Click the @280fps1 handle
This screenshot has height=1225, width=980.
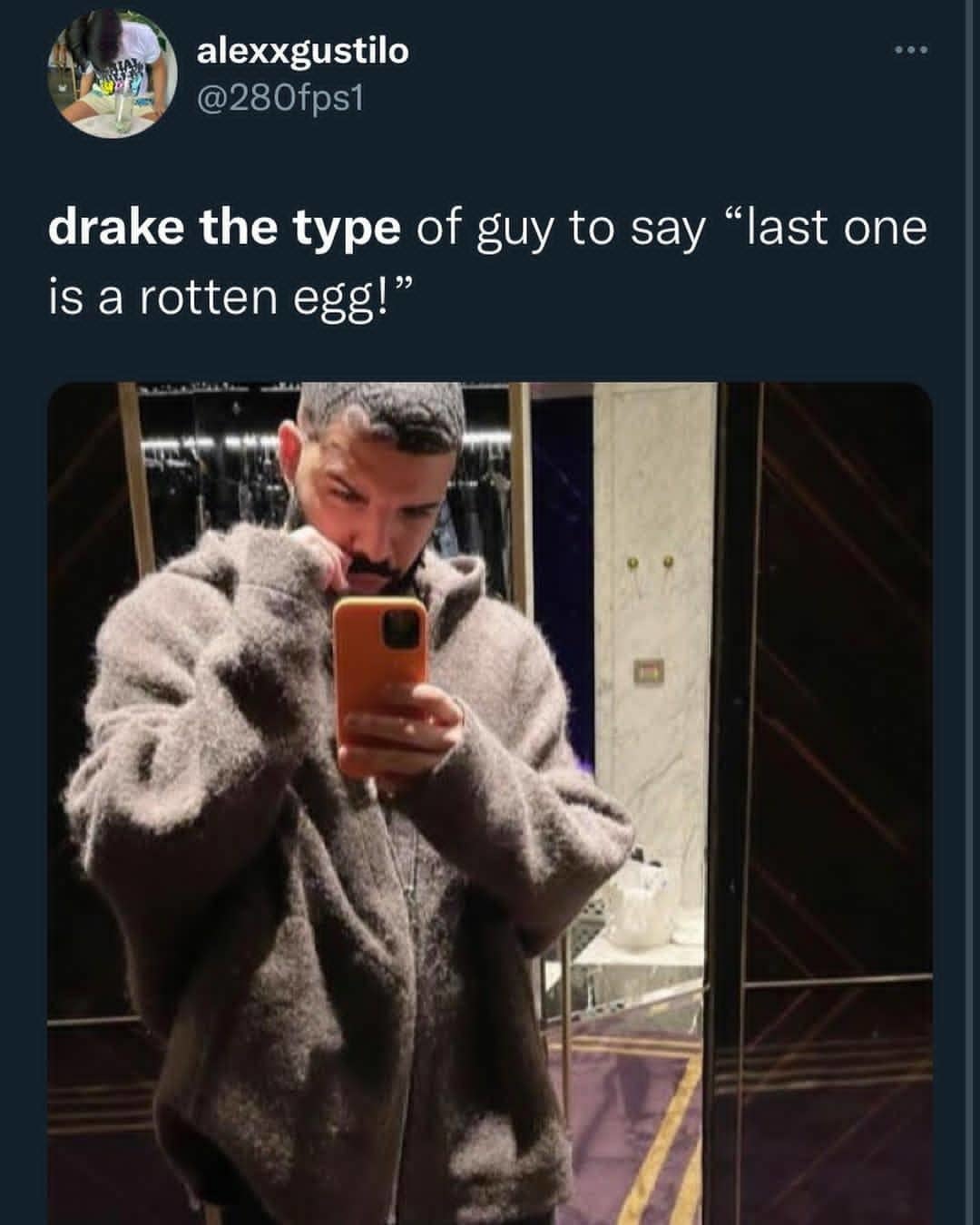coord(279,97)
